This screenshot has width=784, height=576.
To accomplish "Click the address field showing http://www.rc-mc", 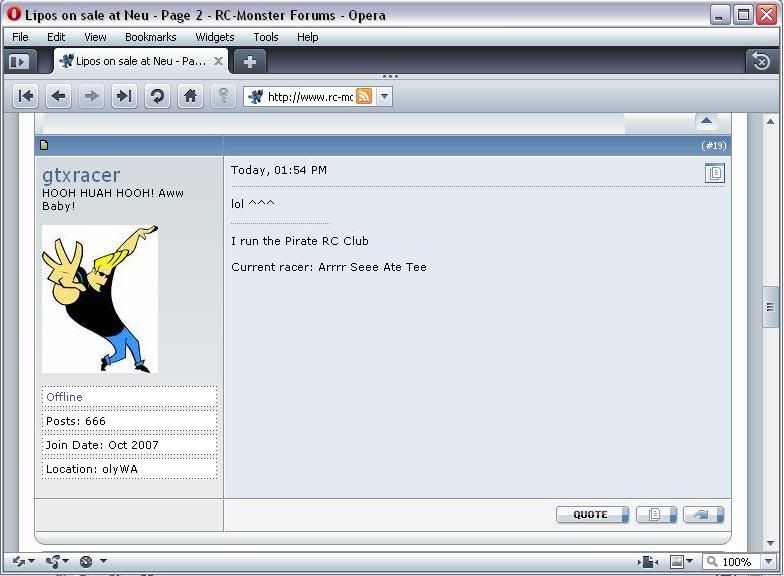I will [x=309, y=97].
